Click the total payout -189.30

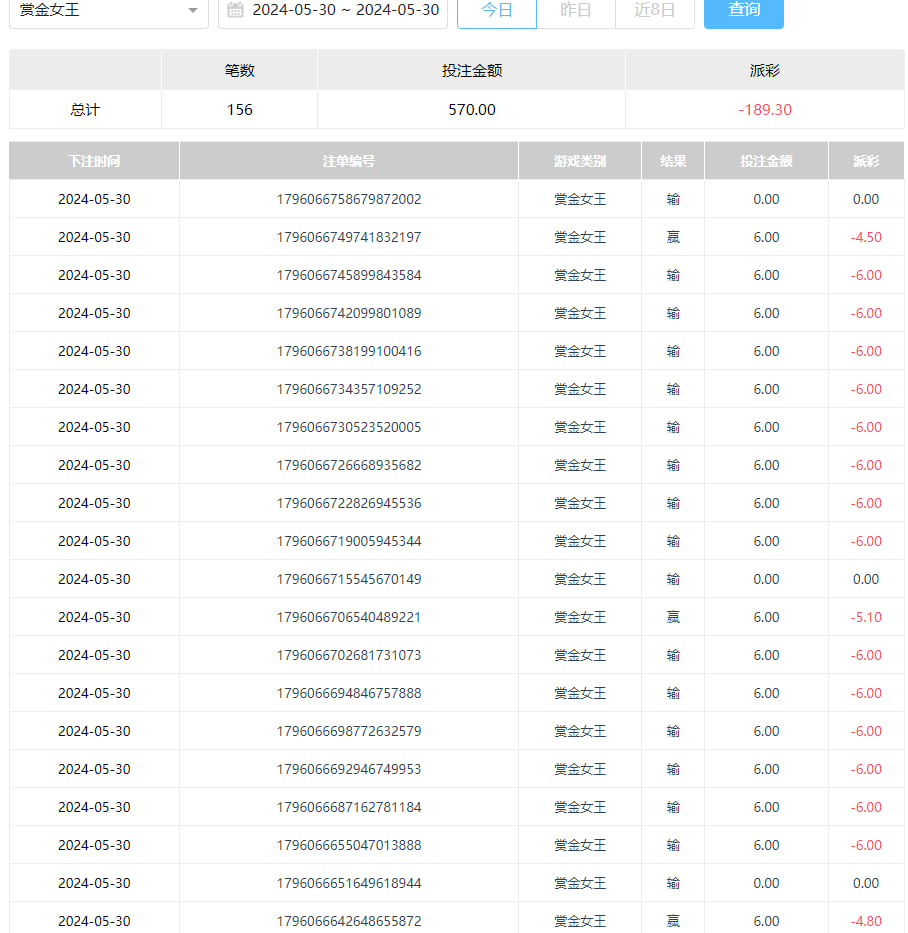pos(765,110)
